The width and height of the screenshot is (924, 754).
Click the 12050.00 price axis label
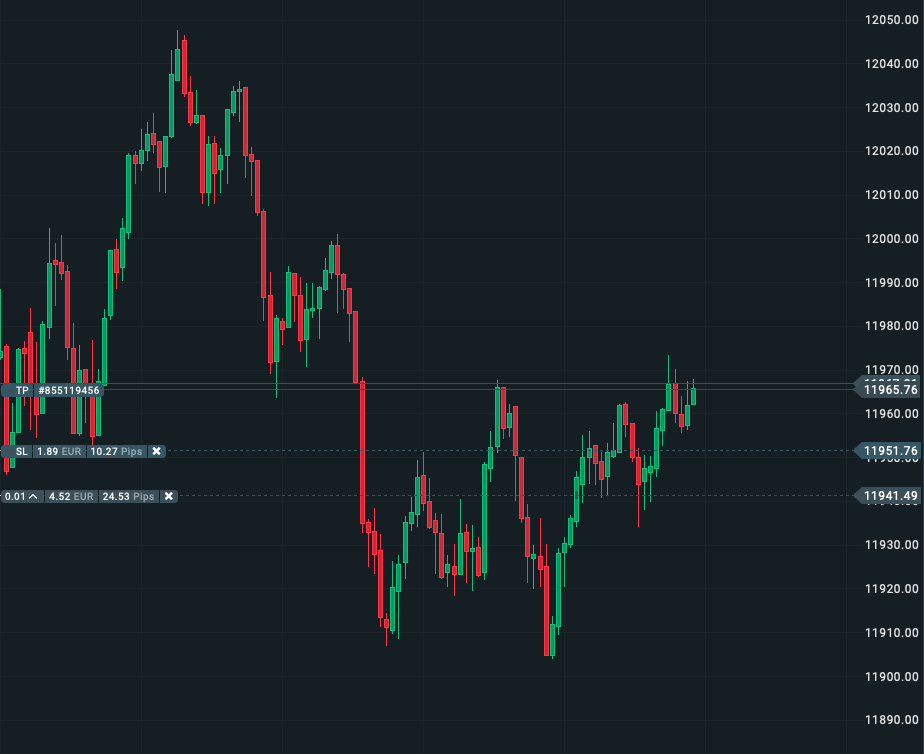(892, 20)
